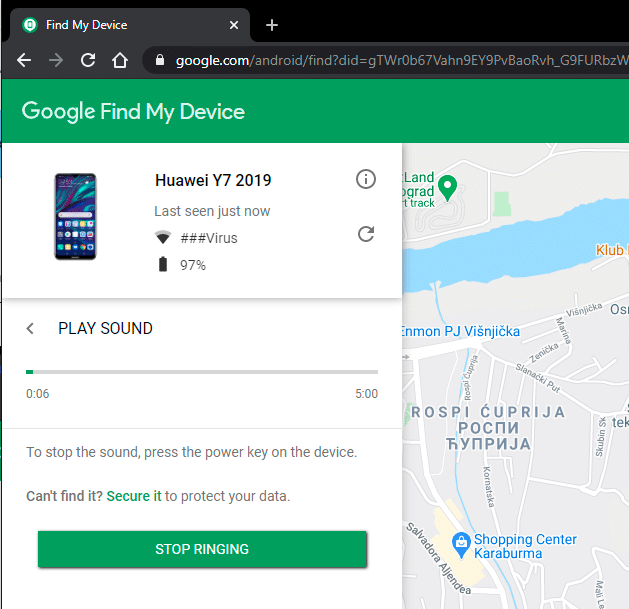Image resolution: width=629 pixels, height=609 pixels.
Task: Click the 'Zenička' street label
Action: (544, 352)
